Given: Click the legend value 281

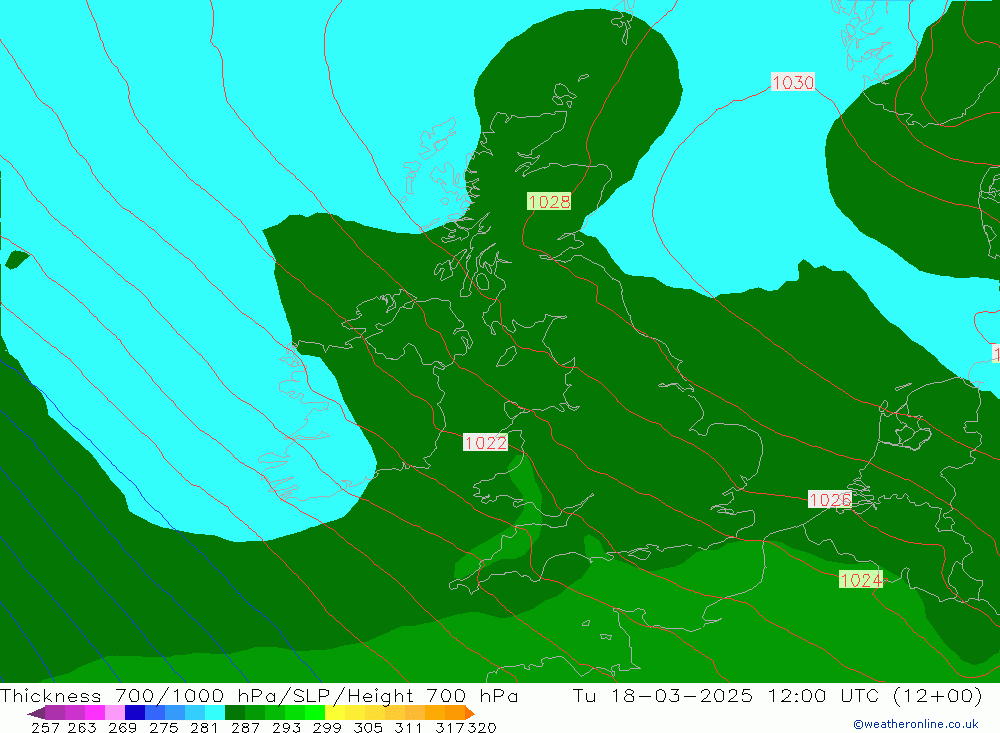Looking at the screenshot, I should (x=204, y=727).
